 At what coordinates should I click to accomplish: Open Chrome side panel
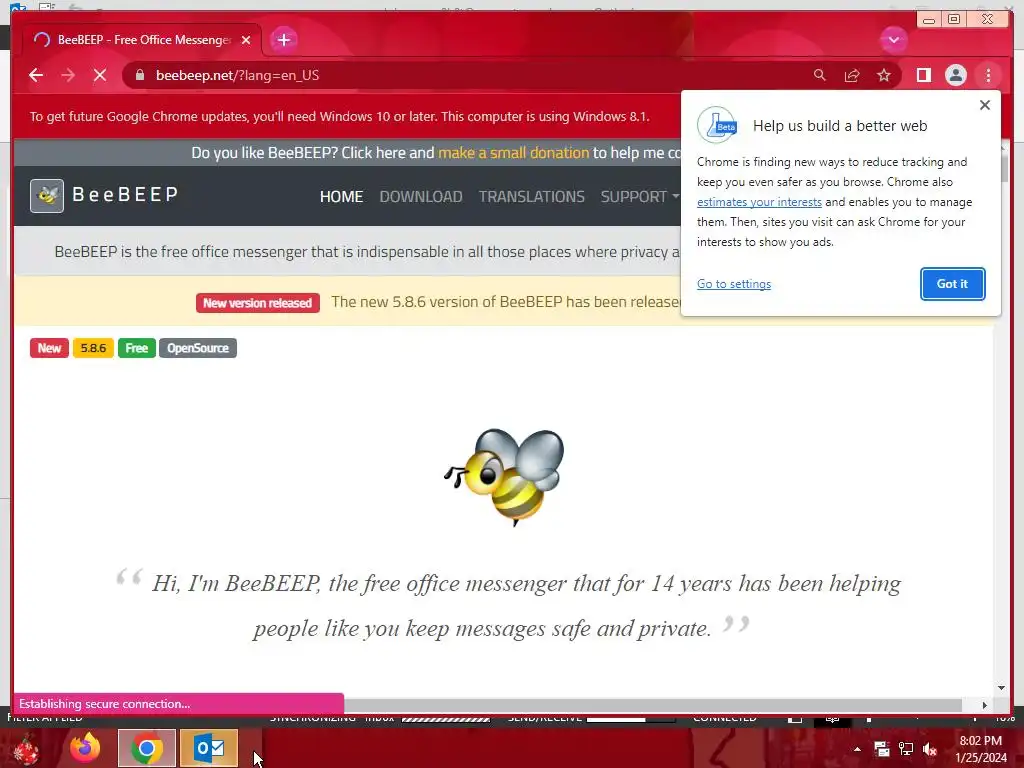[x=923, y=75]
